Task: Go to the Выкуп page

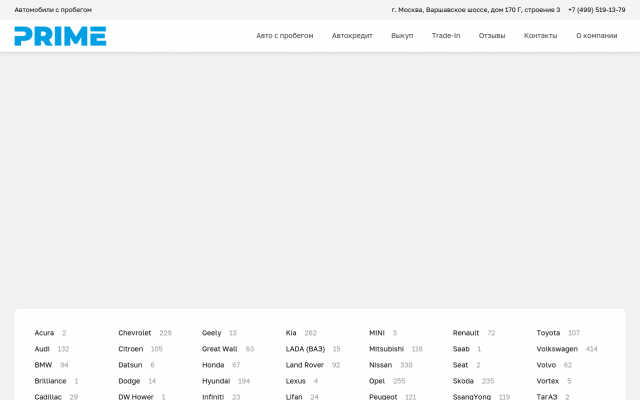Action: pyautogui.click(x=402, y=36)
